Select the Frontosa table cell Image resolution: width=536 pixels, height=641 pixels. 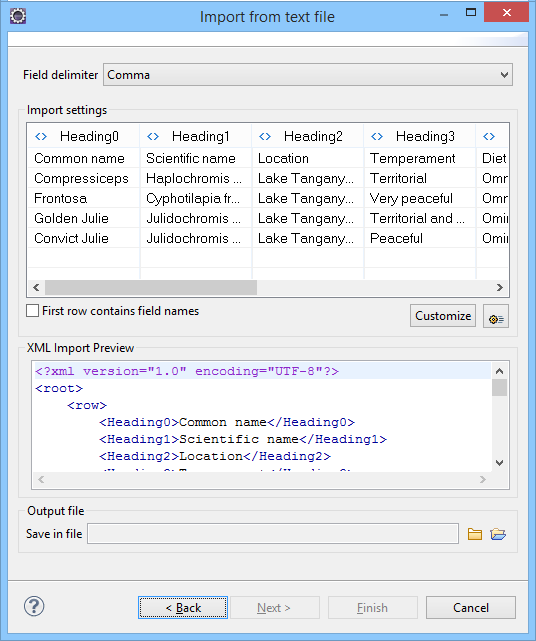[83, 199]
